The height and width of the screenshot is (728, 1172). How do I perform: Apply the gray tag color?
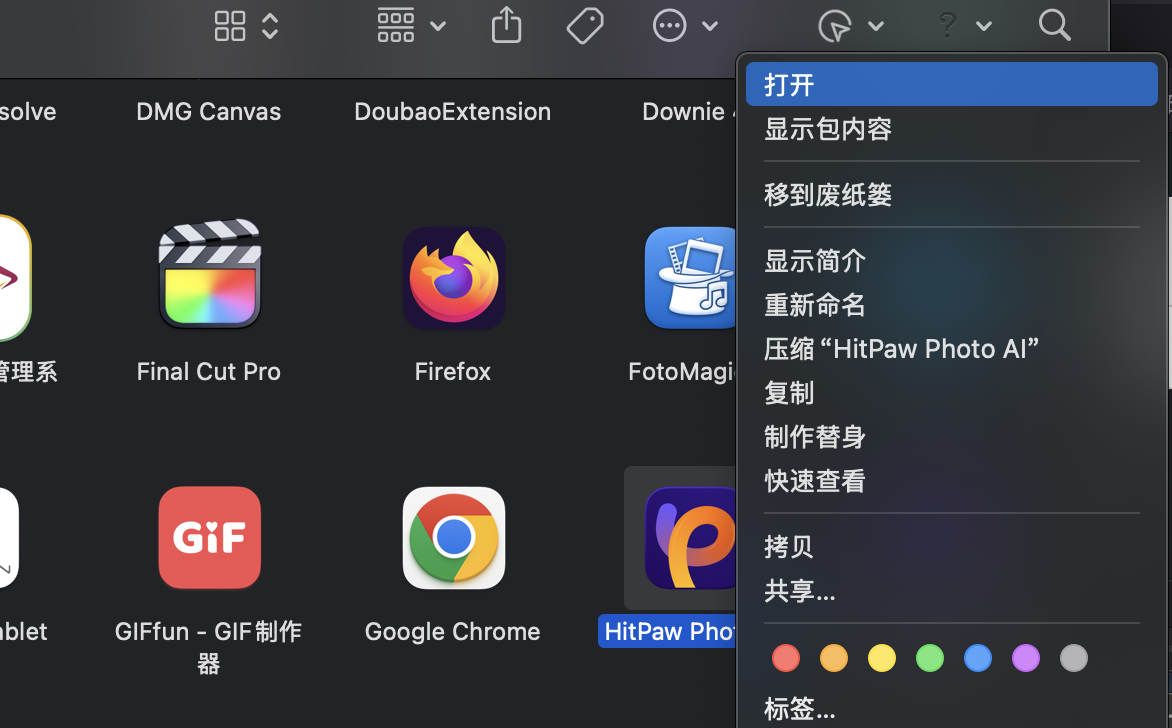[x=1074, y=658]
